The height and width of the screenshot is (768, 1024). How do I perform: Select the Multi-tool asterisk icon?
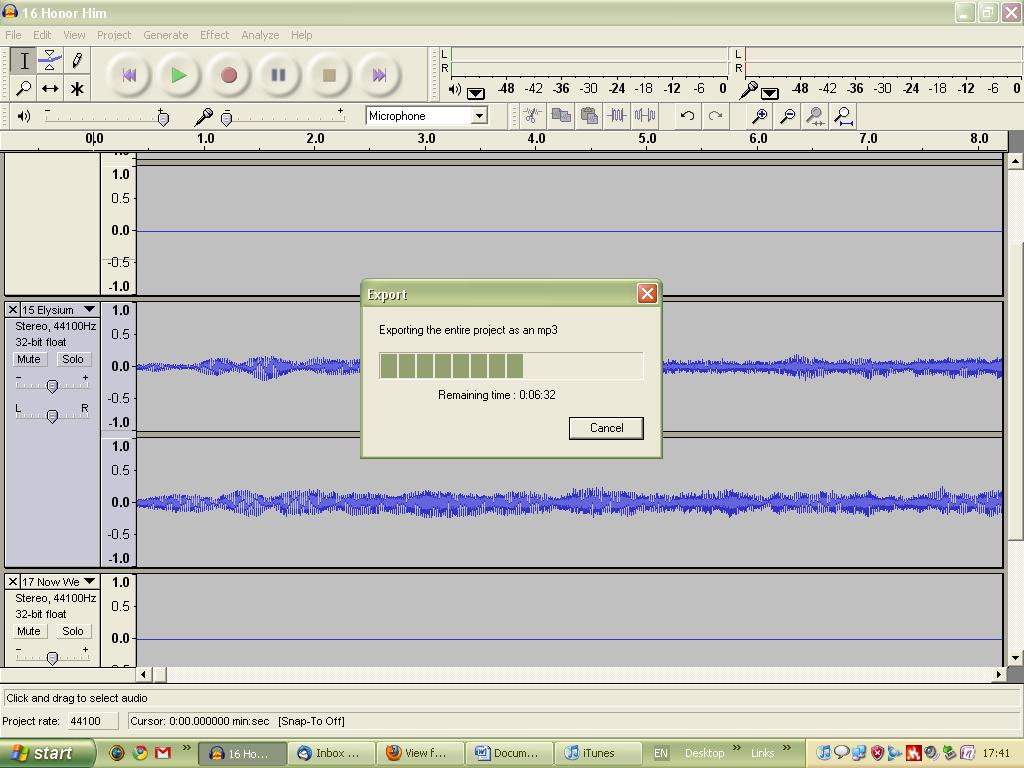coord(76,89)
